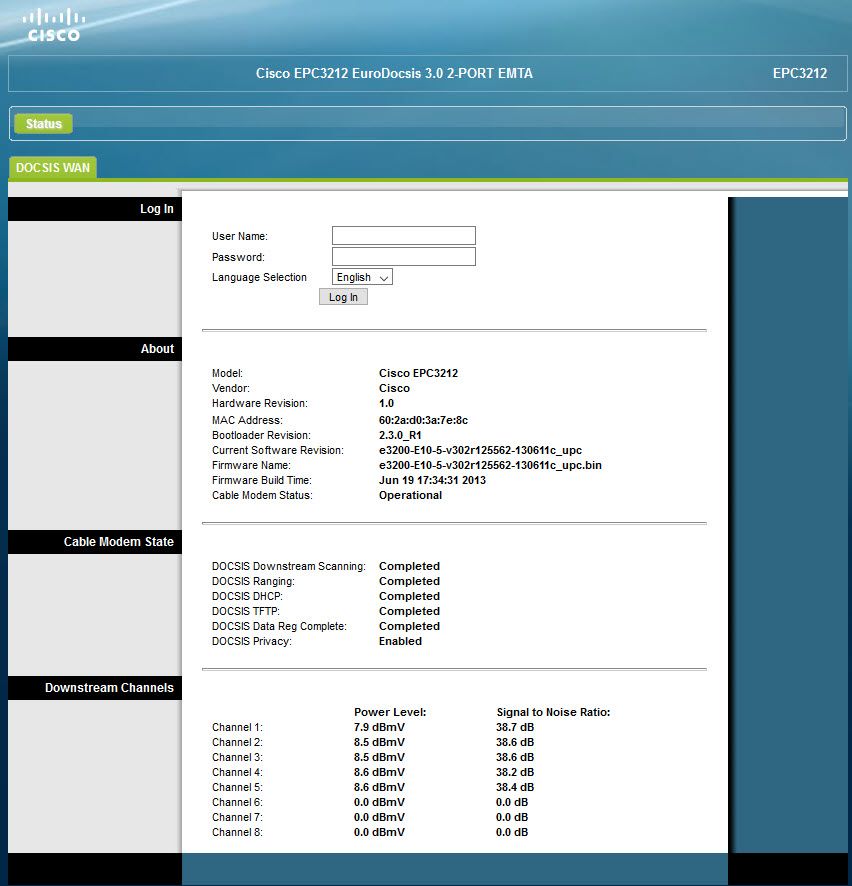Focus the User Name input field
852x886 pixels.
coord(403,236)
